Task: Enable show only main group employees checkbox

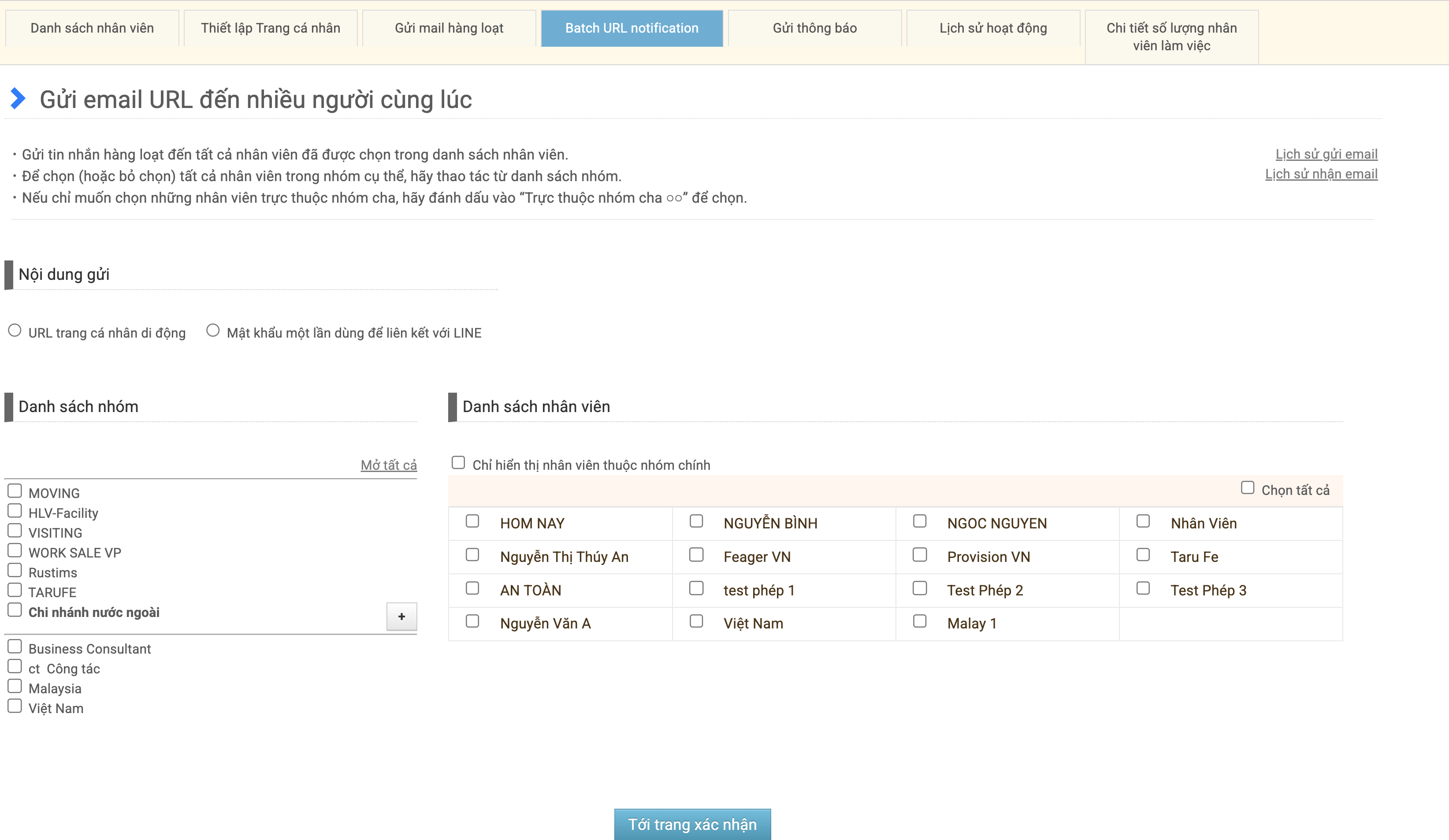Action: (x=458, y=463)
